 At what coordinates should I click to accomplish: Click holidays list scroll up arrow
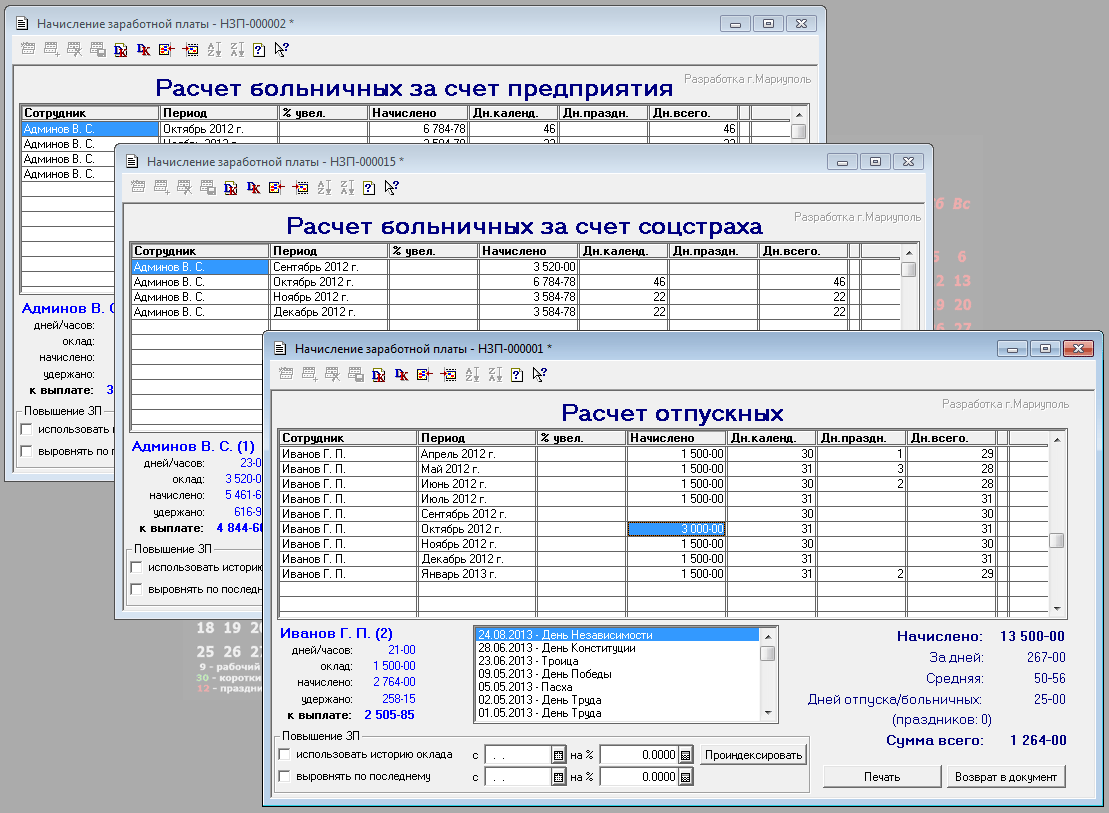coord(768,636)
